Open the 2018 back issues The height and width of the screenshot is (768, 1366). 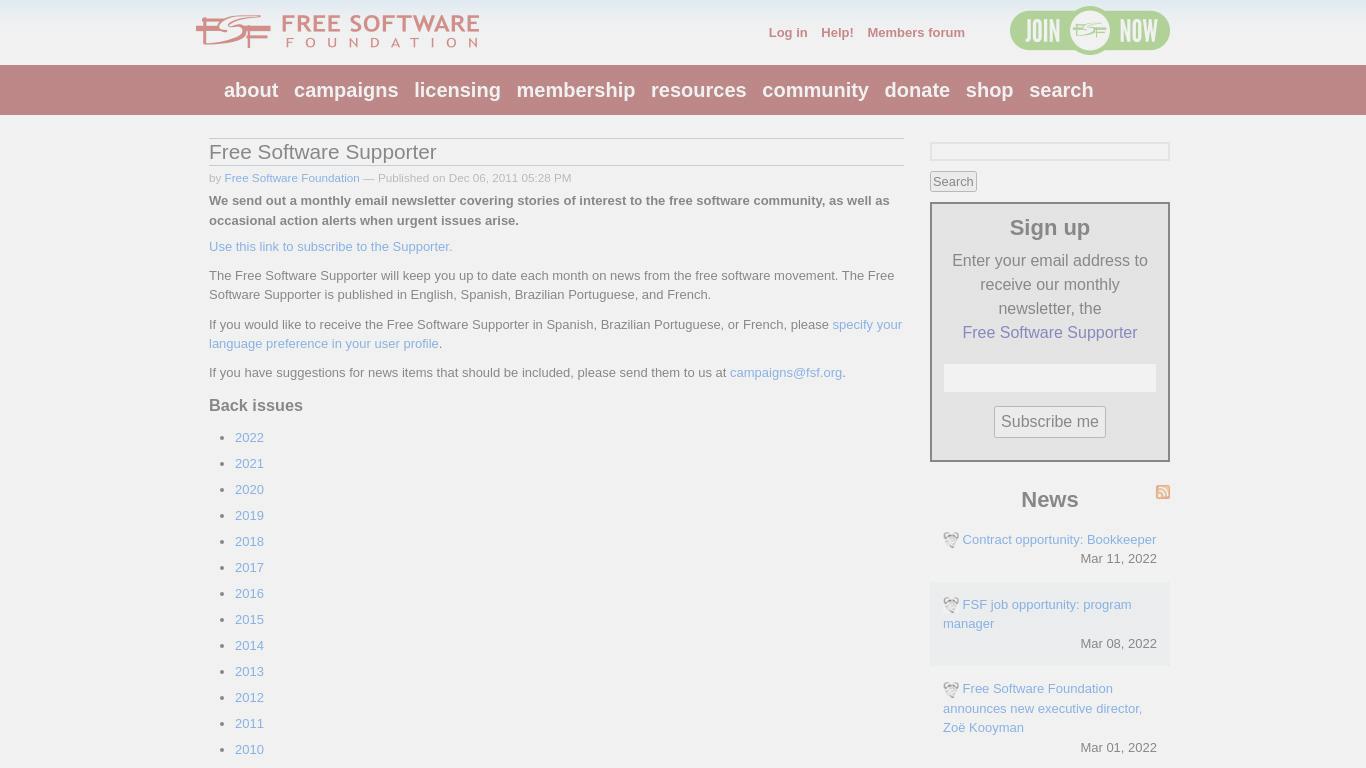click(249, 542)
